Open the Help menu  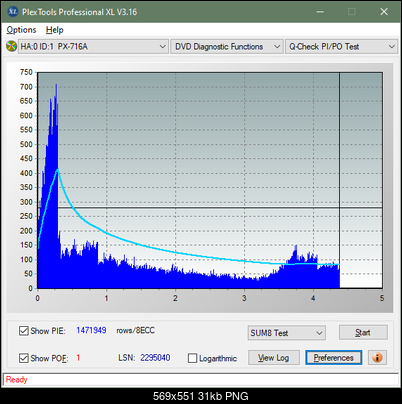[54, 30]
